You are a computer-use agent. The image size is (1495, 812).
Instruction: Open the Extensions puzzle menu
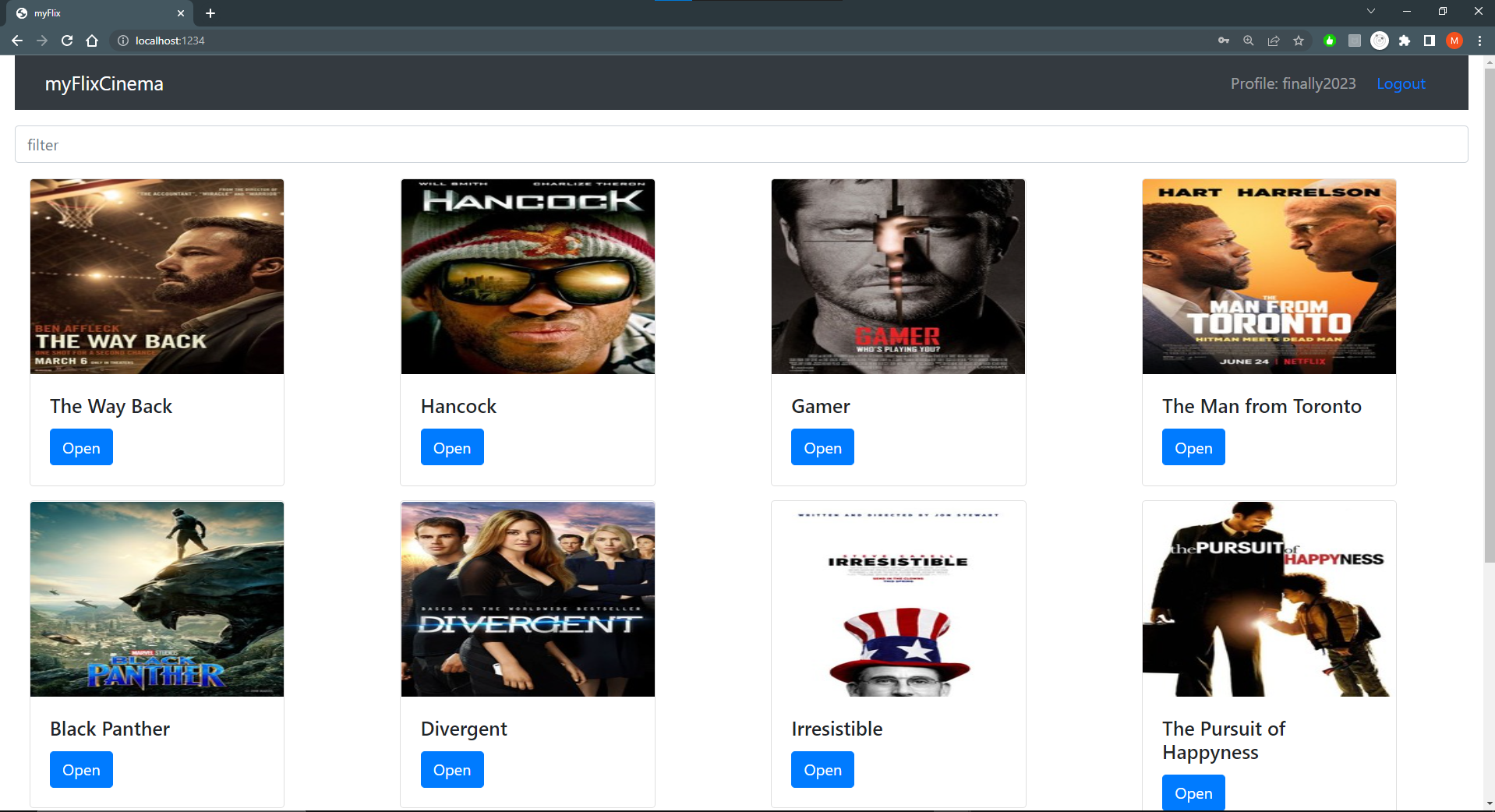pyautogui.click(x=1405, y=41)
